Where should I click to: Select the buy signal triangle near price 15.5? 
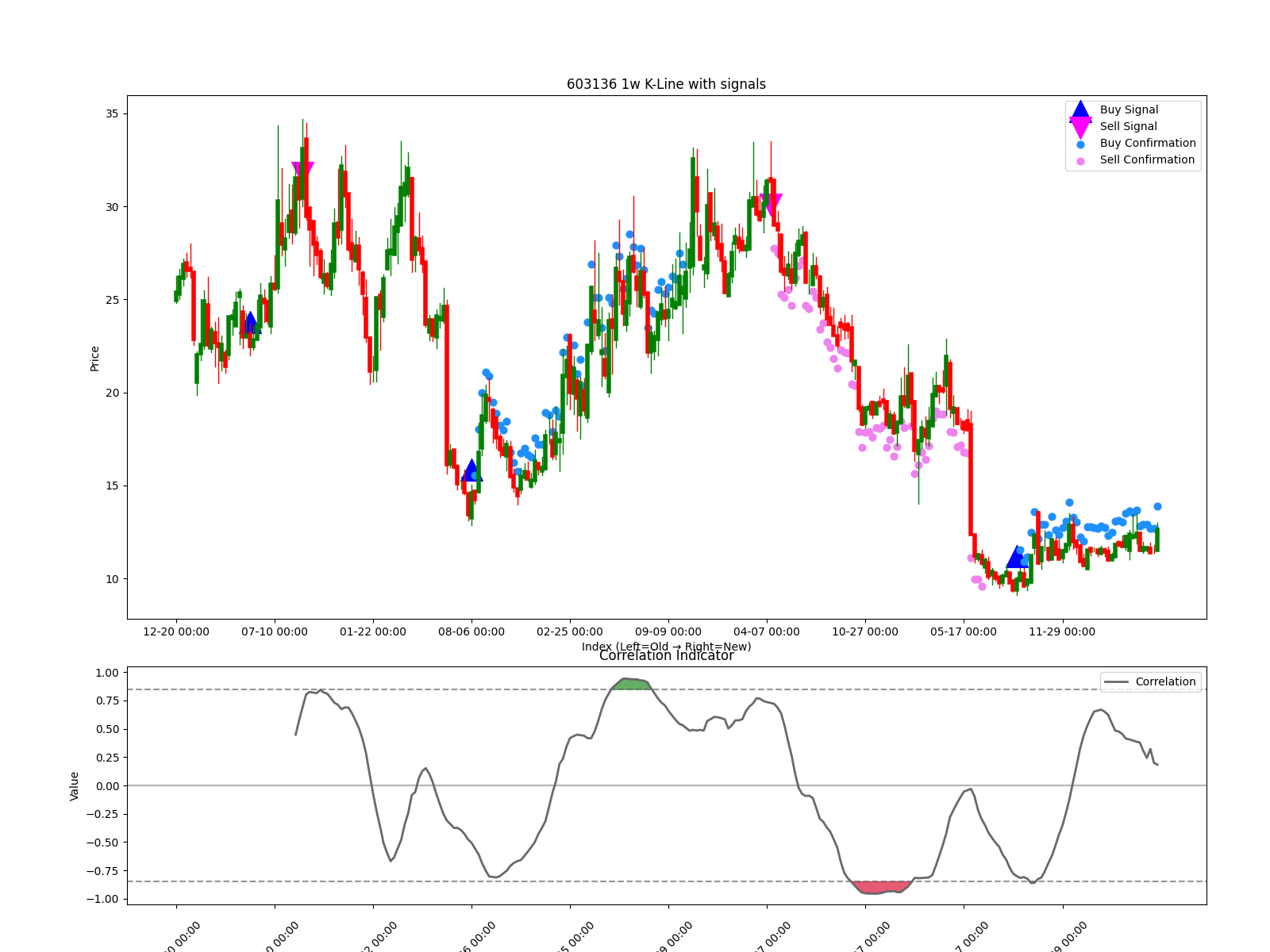click(x=471, y=470)
